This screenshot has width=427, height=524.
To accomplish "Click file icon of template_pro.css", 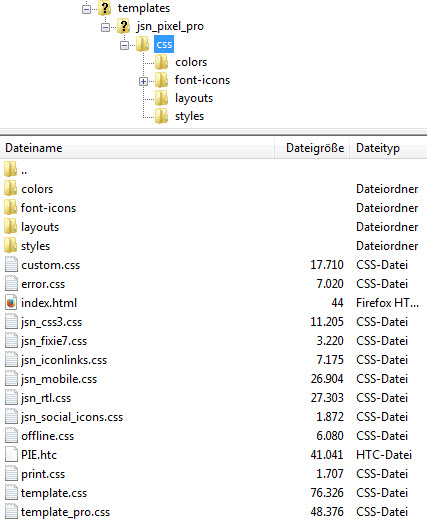I will point(11,512).
